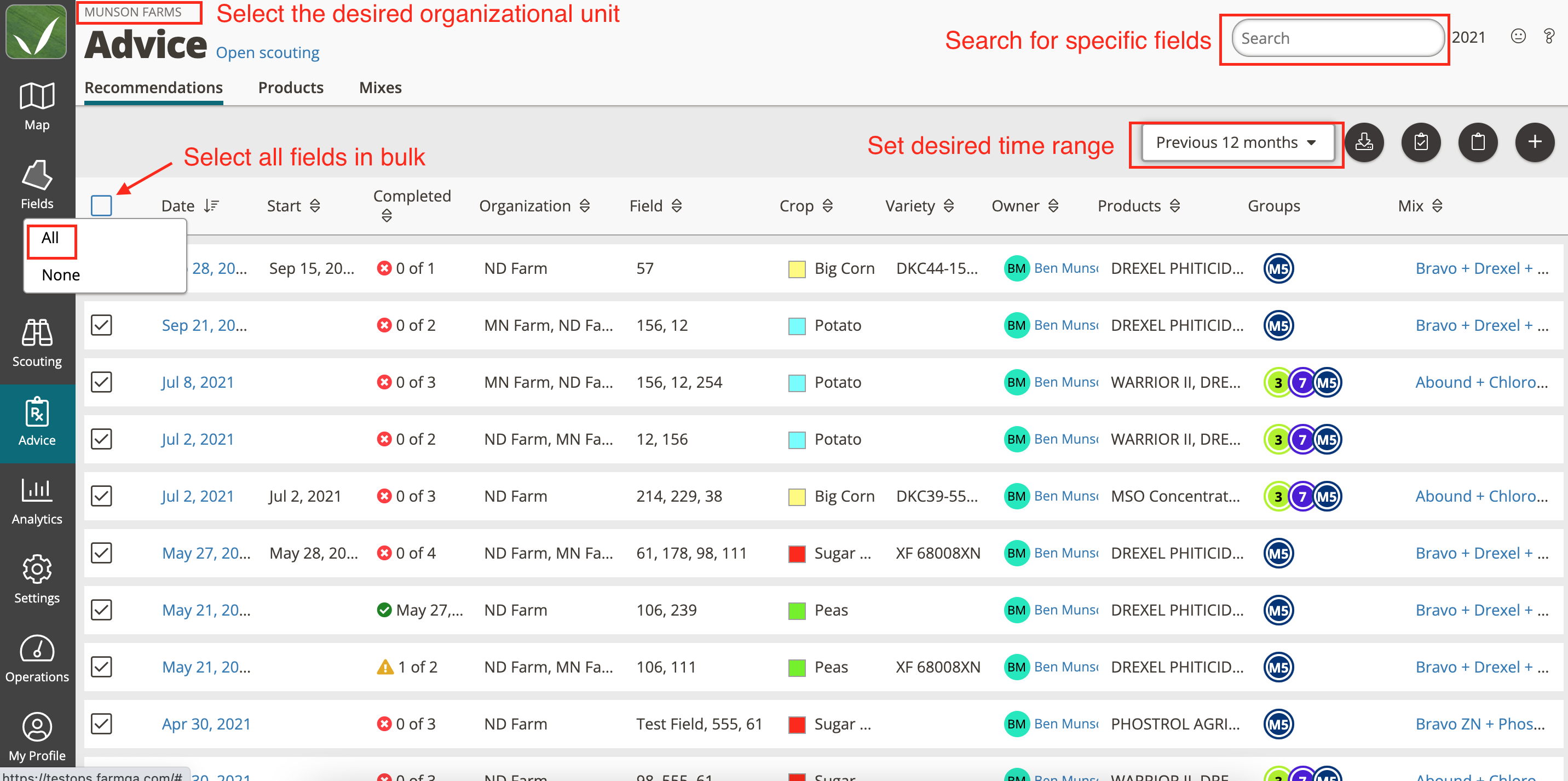The width and height of the screenshot is (1568, 781).
Task: Click cyan Potato swatch in Sep 21 row
Action: pyautogui.click(x=796, y=326)
